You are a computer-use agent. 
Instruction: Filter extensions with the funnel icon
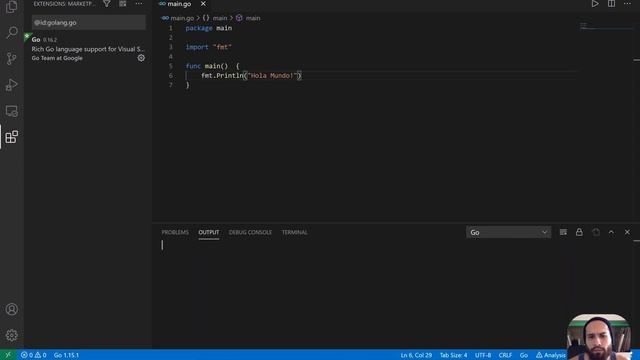(107, 4)
